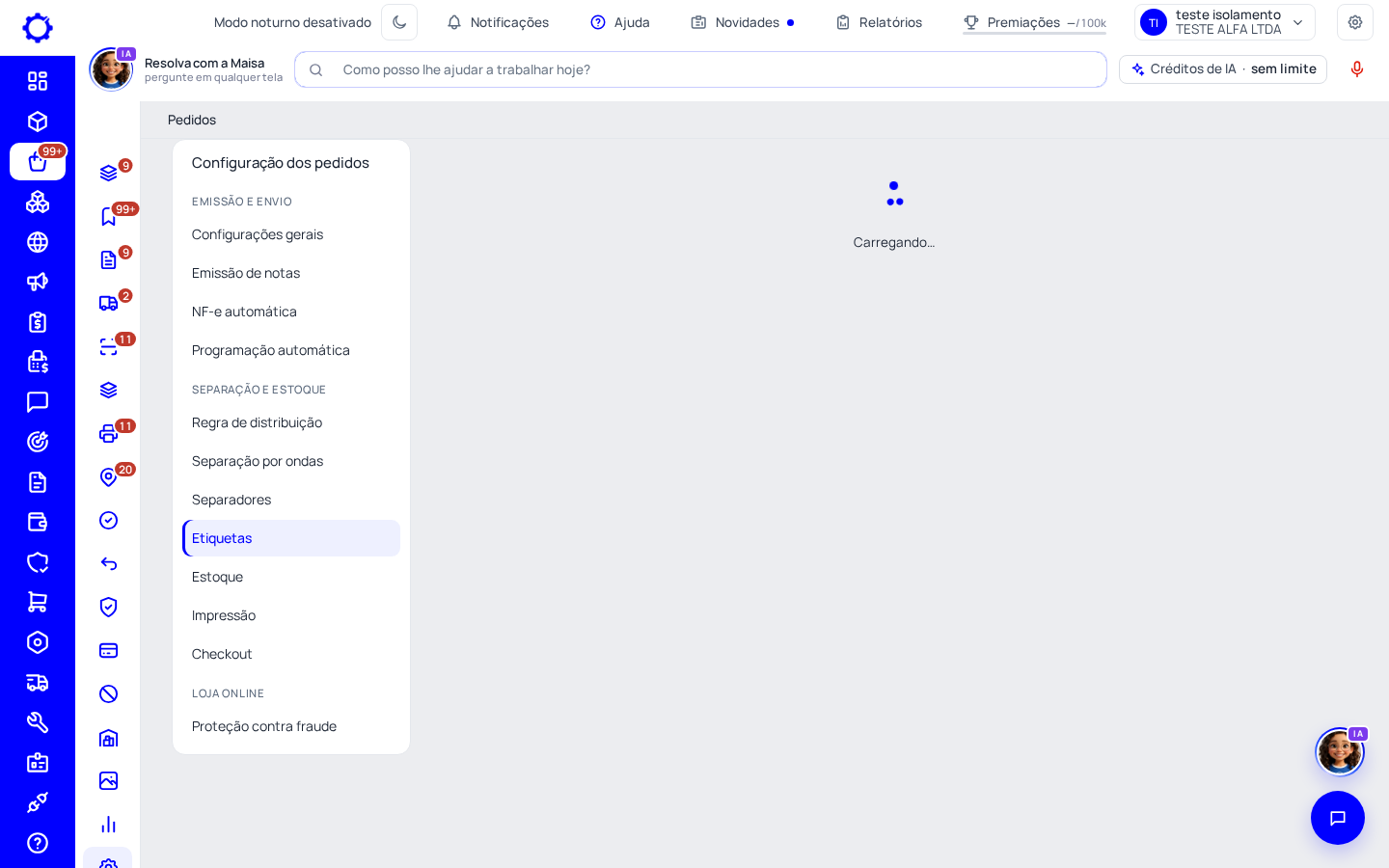The width and height of the screenshot is (1389, 868).
Task: Open the dashboard grid icon in the blue sidebar
Action: (38, 81)
